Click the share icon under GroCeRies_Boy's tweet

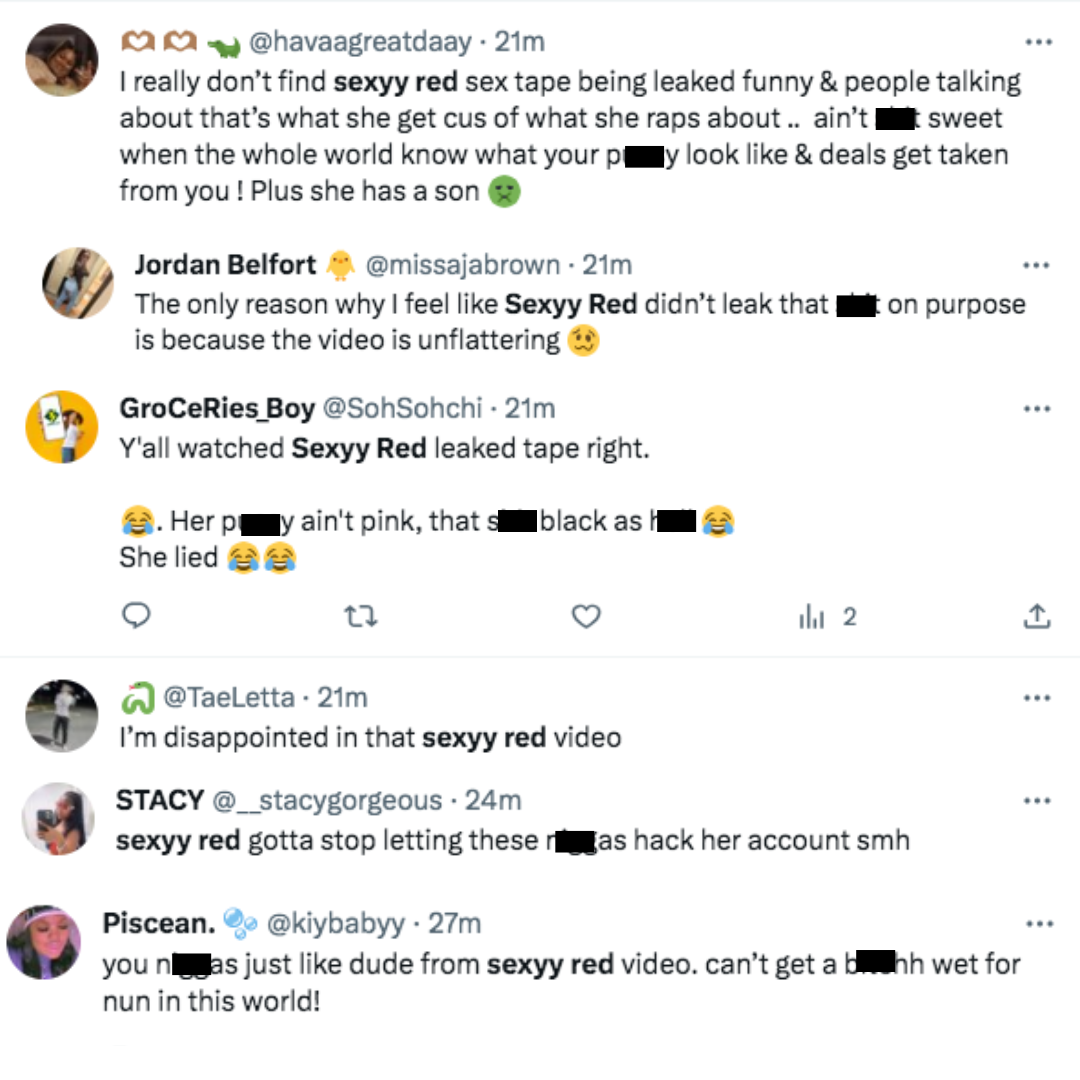click(x=1038, y=617)
